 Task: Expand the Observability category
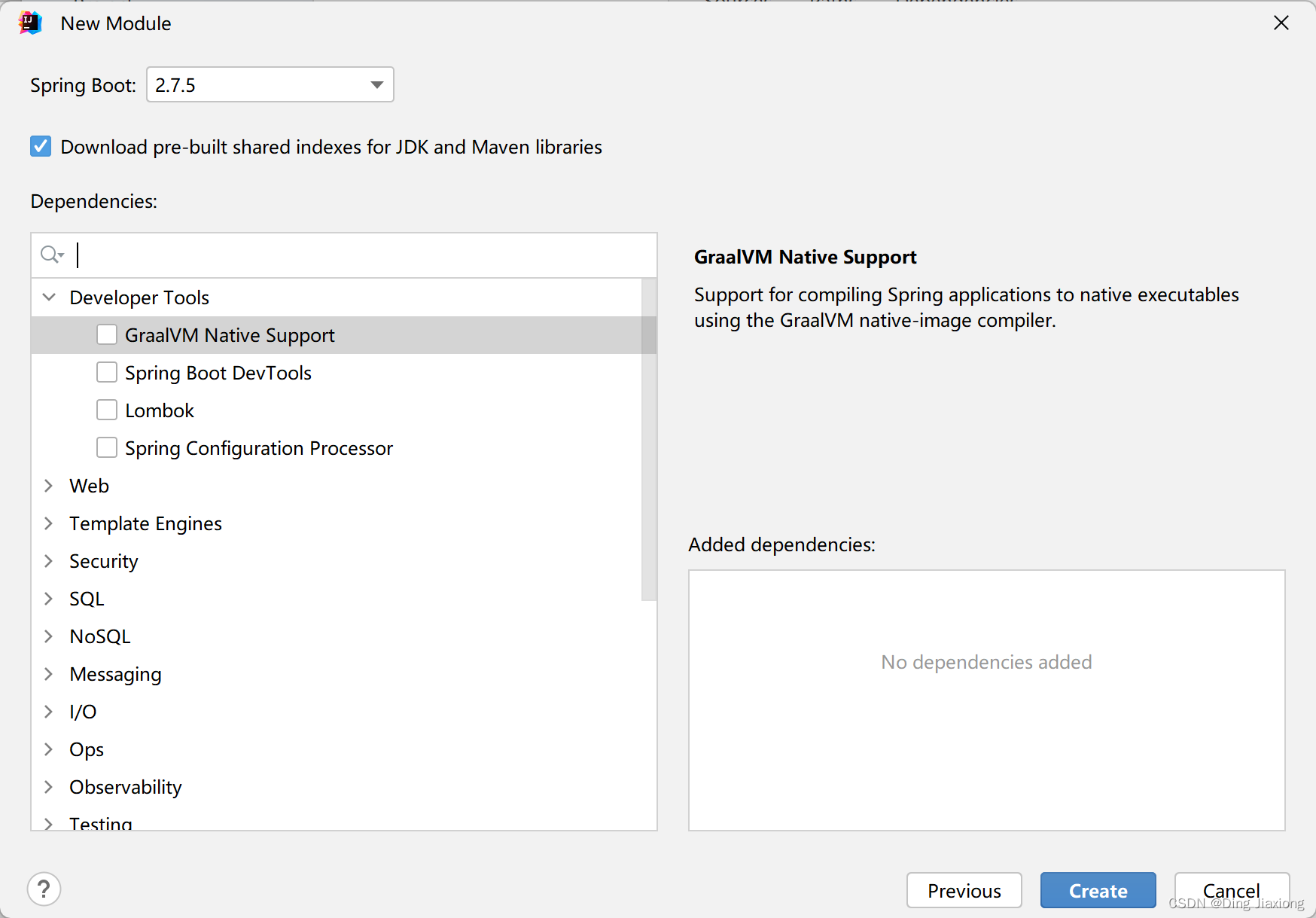tap(49, 787)
